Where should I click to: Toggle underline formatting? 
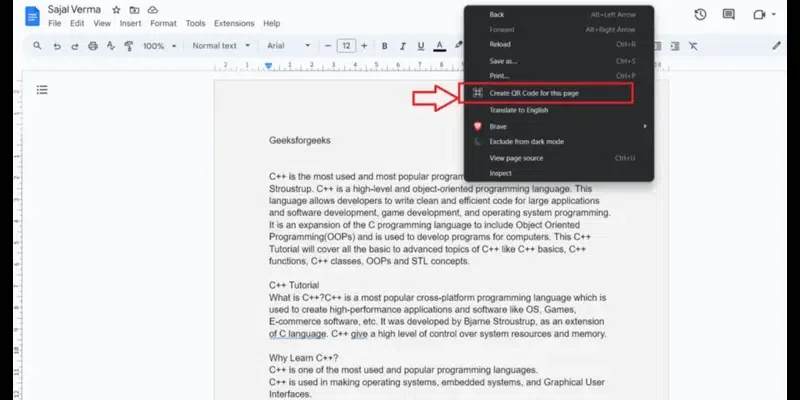[x=421, y=46]
